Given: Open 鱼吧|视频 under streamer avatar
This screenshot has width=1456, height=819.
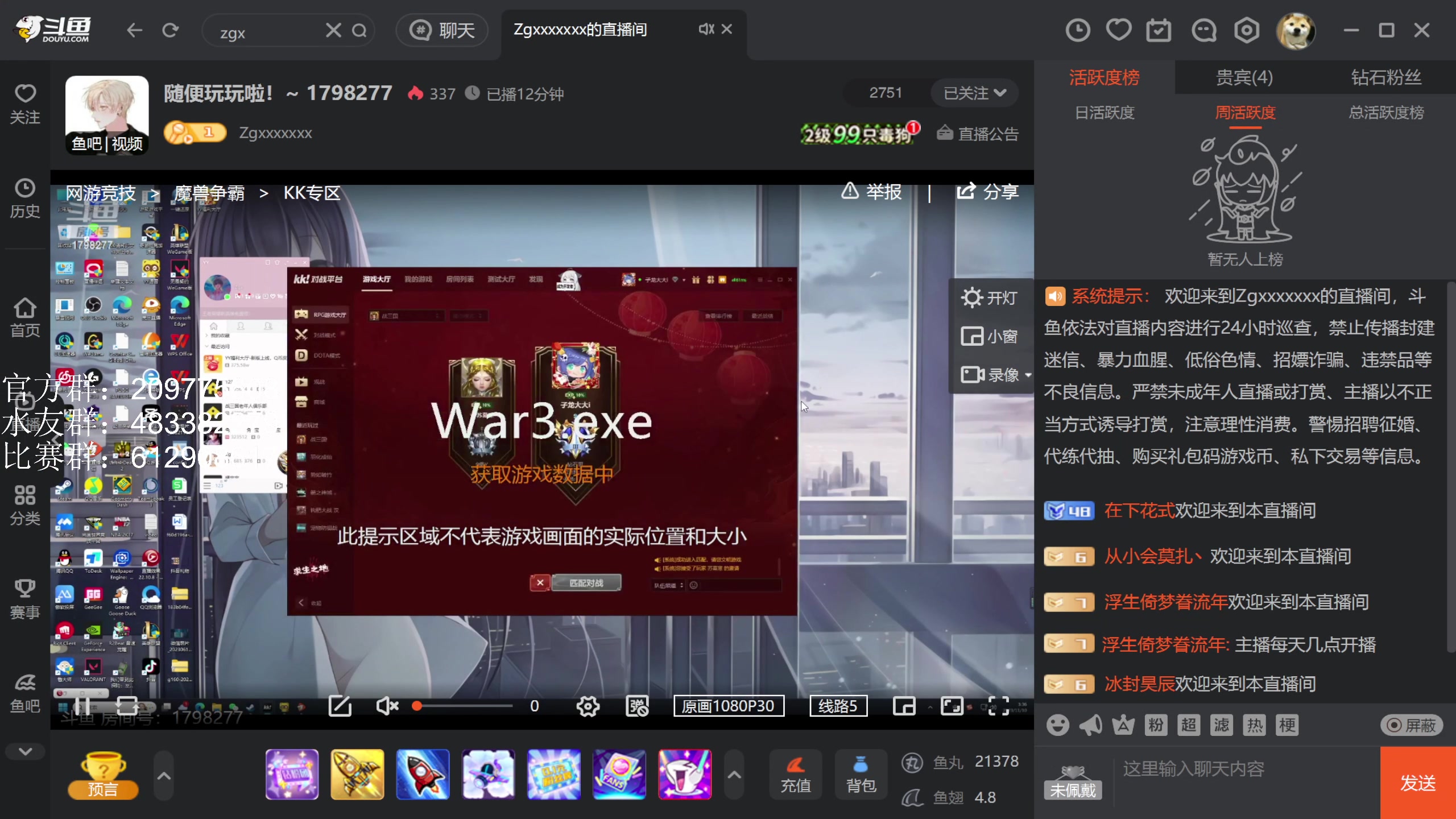Looking at the screenshot, I should pyautogui.click(x=107, y=144).
